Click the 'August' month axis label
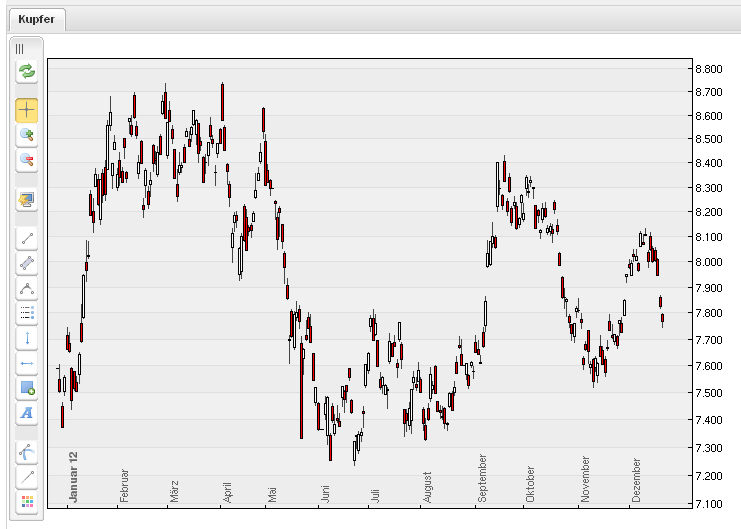 click(x=427, y=487)
